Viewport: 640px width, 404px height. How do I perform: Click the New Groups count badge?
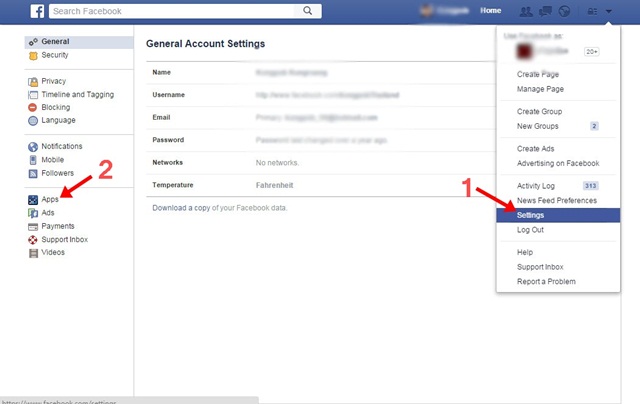[594, 126]
